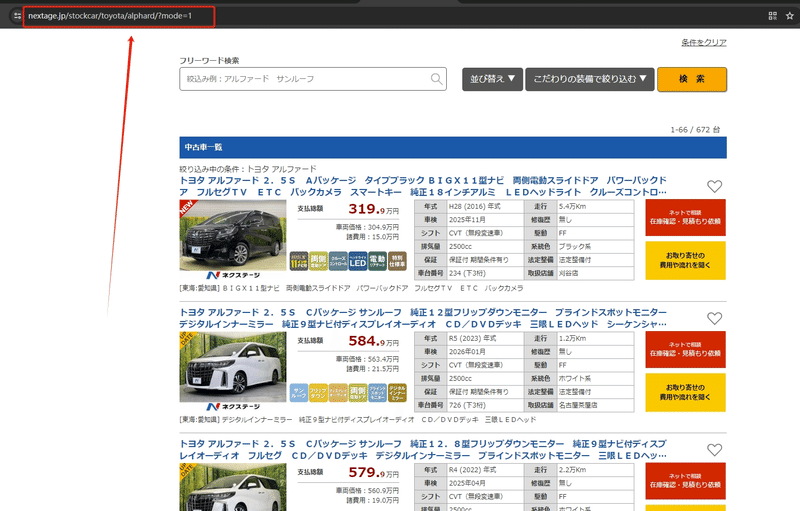
Task: Click the 584.9万円 total price
Action: 373,341
